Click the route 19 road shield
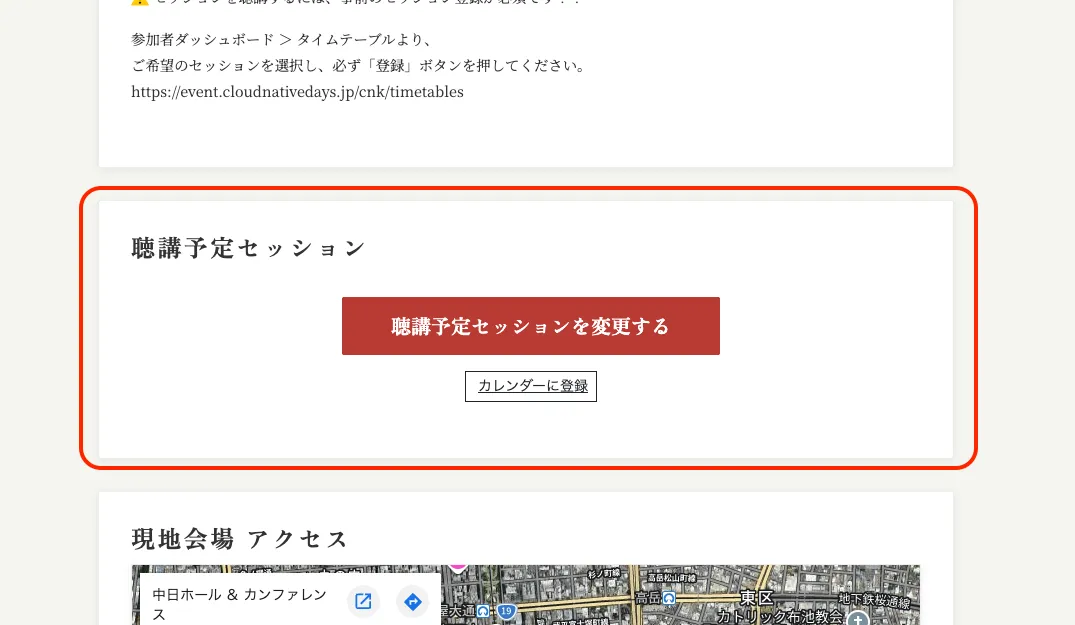 tap(508, 611)
